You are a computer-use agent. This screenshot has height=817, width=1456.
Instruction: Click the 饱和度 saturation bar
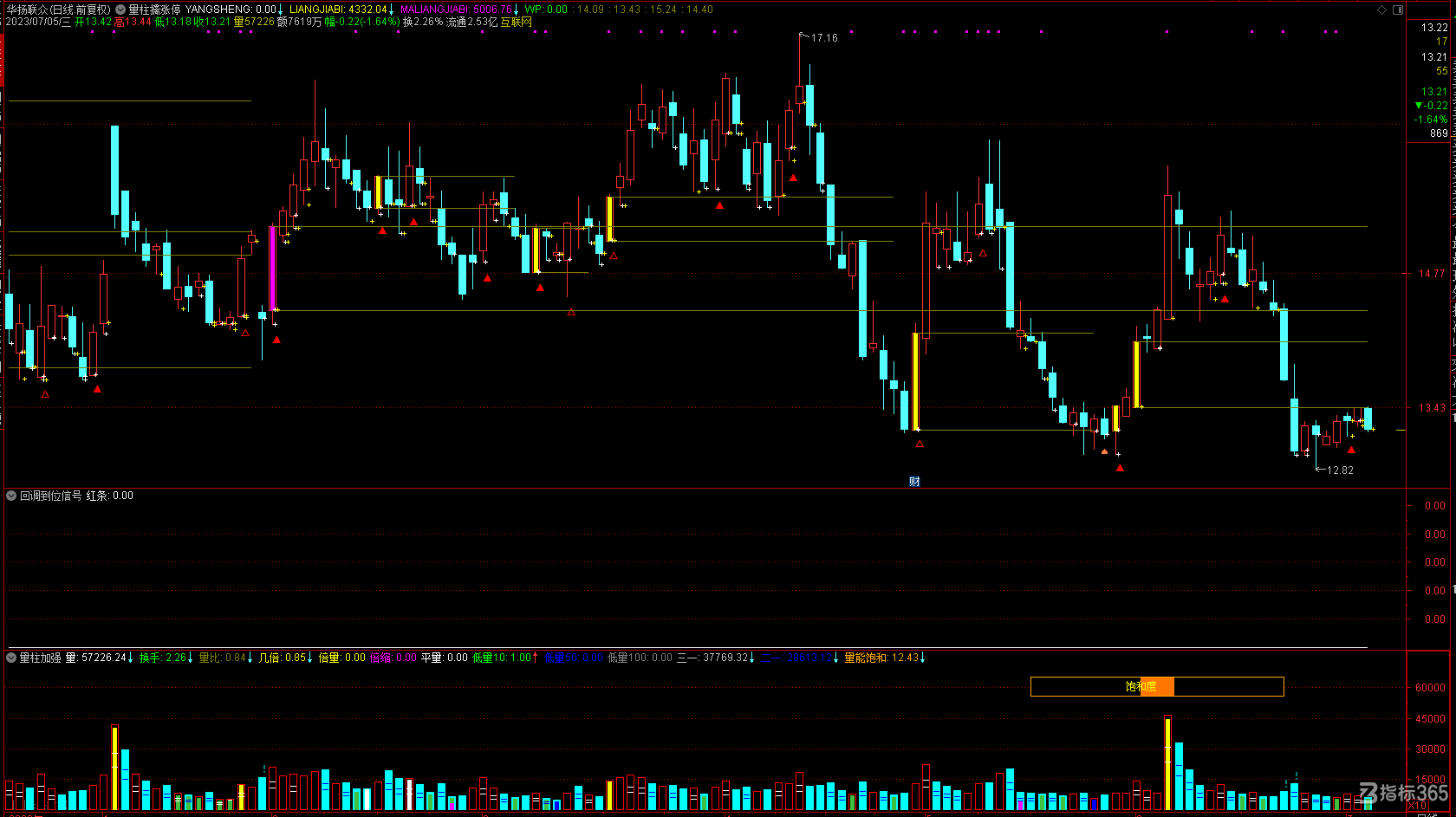coord(1157,686)
